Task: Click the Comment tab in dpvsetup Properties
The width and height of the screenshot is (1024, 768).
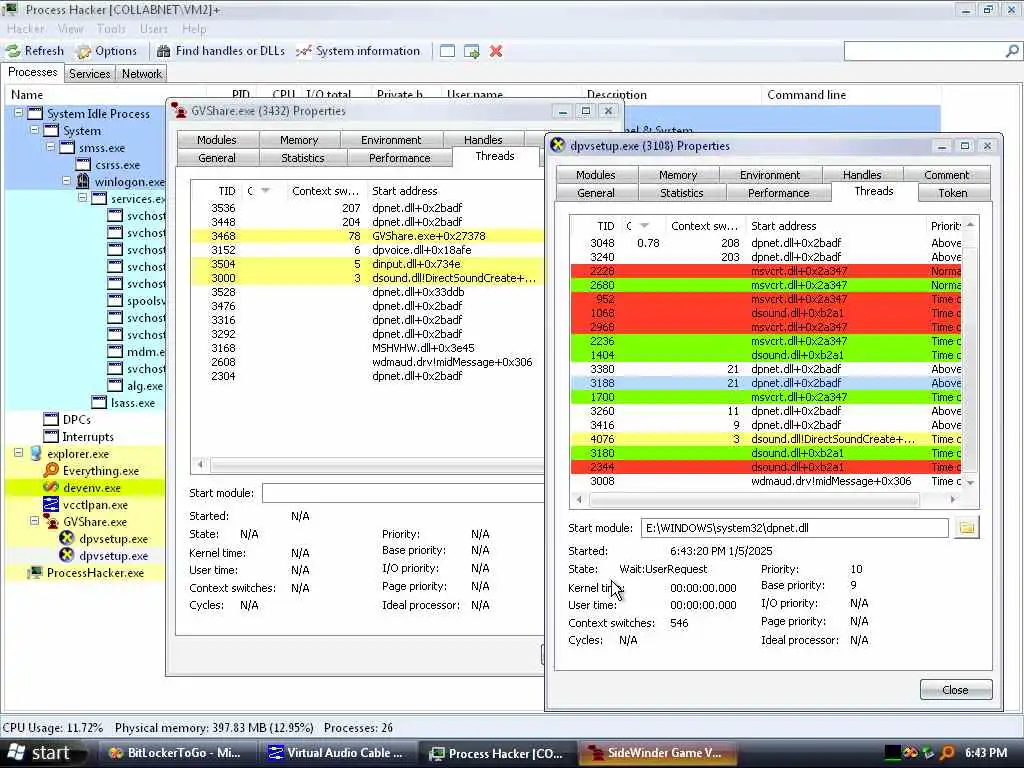Action: [946, 174]
